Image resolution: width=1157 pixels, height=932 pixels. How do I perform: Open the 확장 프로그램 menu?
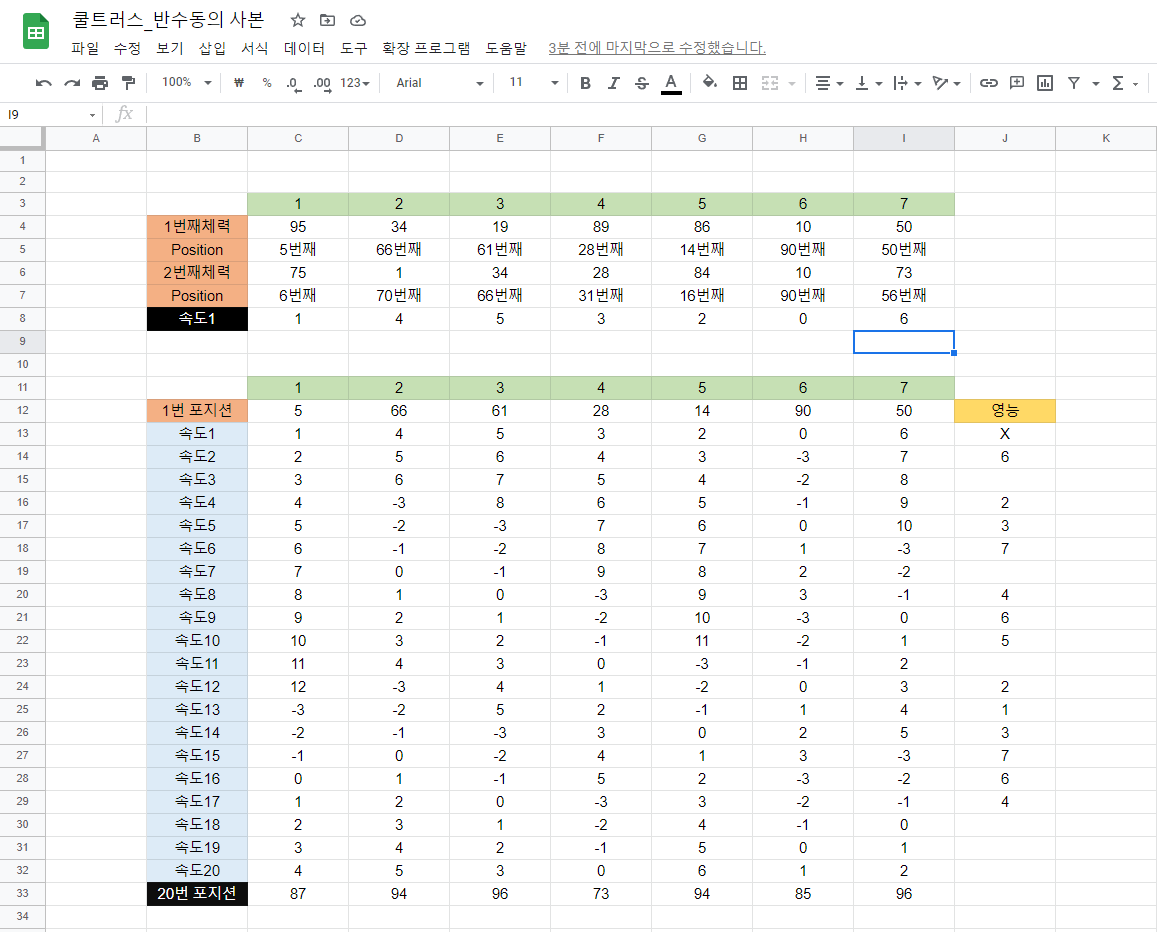click(426, 48)
